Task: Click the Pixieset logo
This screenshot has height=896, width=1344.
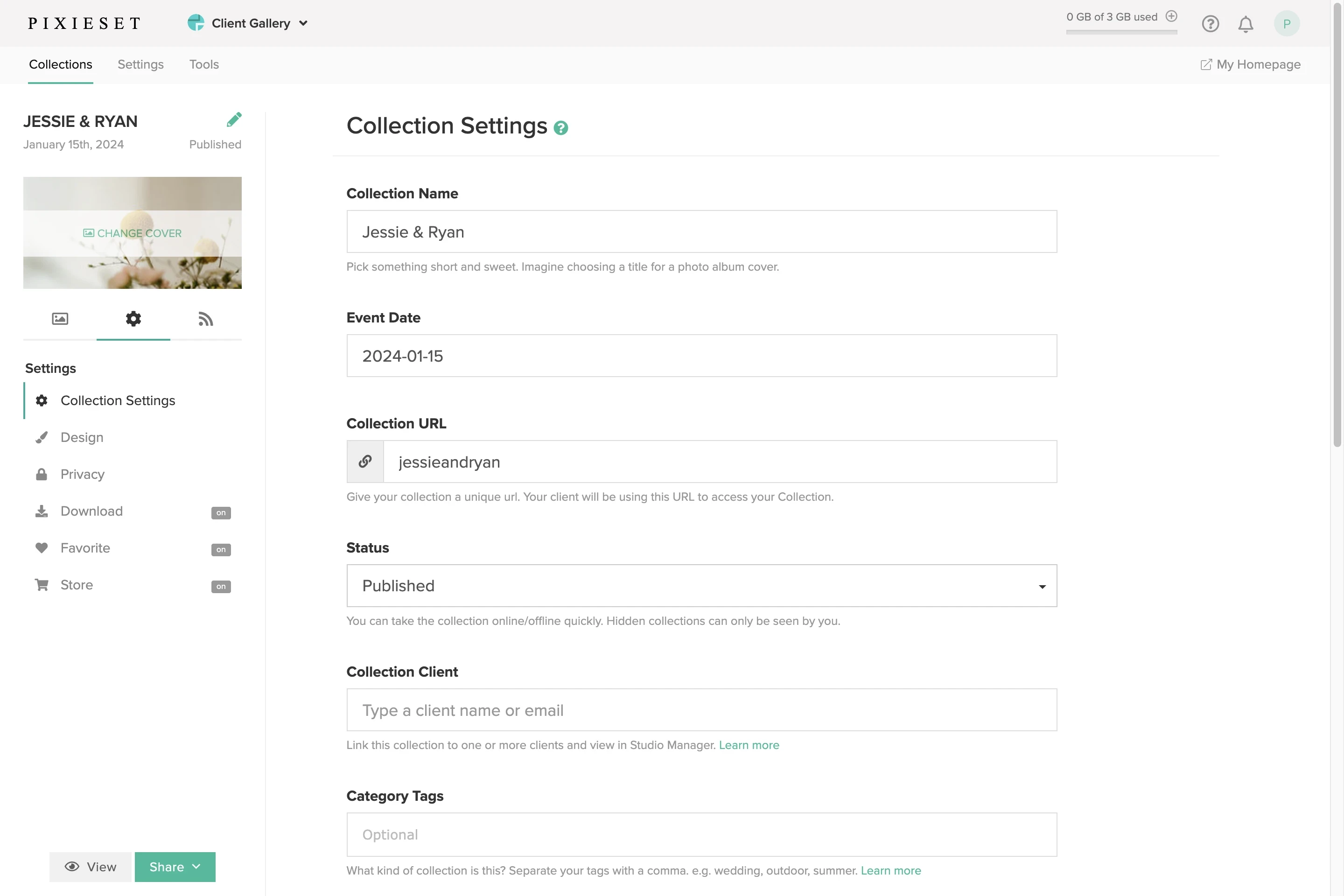Action: point(84,23)
